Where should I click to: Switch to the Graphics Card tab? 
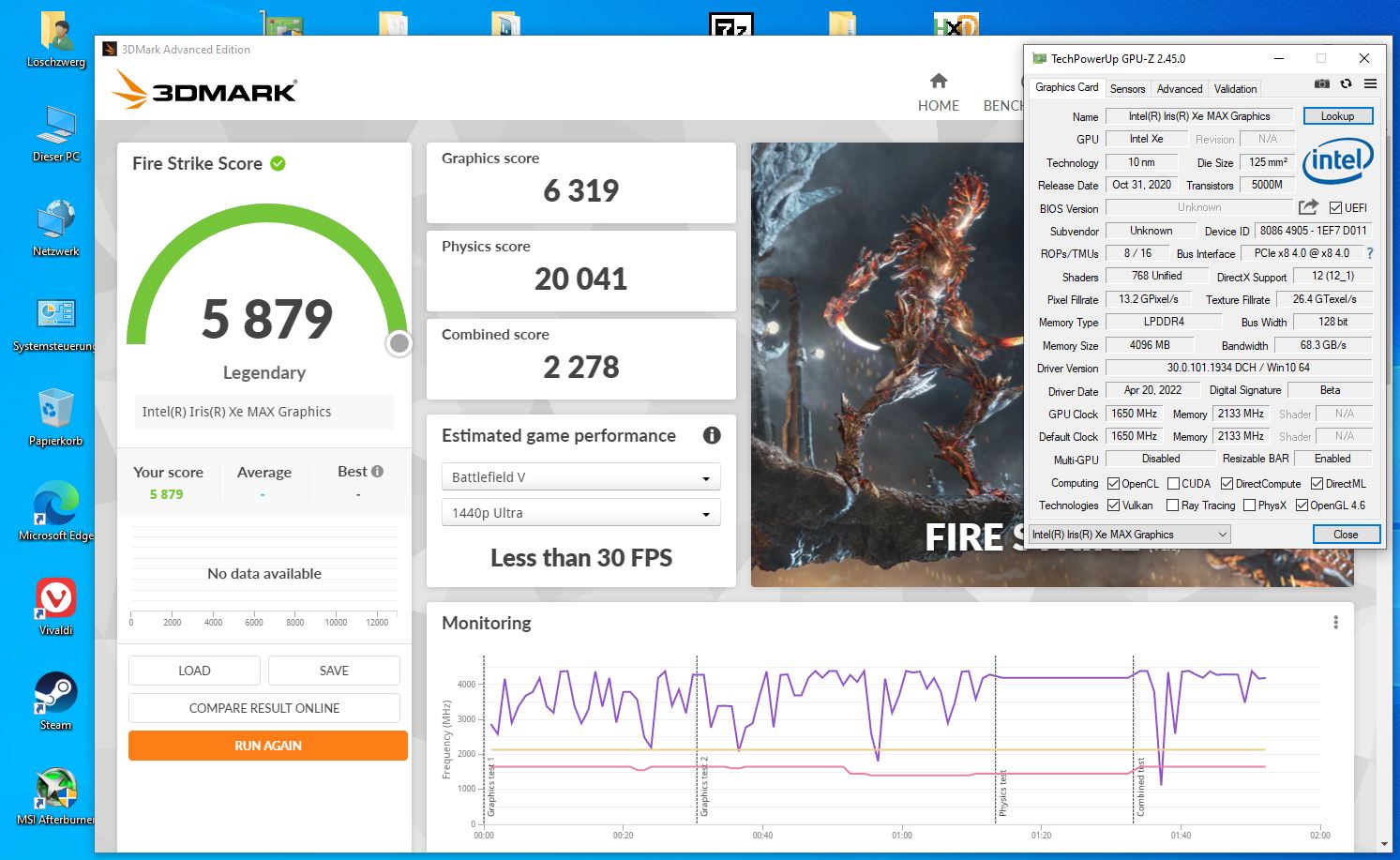pos(1066,87)
